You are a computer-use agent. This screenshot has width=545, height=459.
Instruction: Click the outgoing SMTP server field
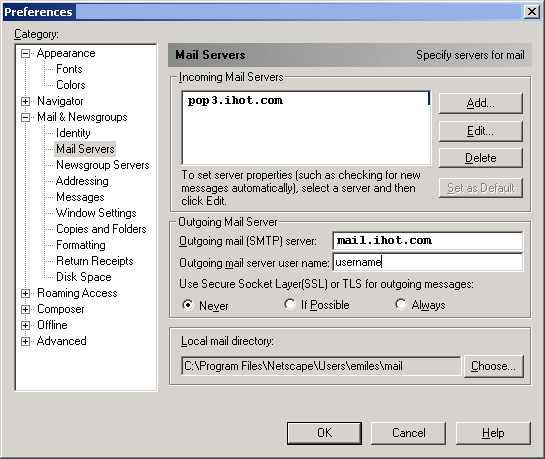tap(428, 240)
